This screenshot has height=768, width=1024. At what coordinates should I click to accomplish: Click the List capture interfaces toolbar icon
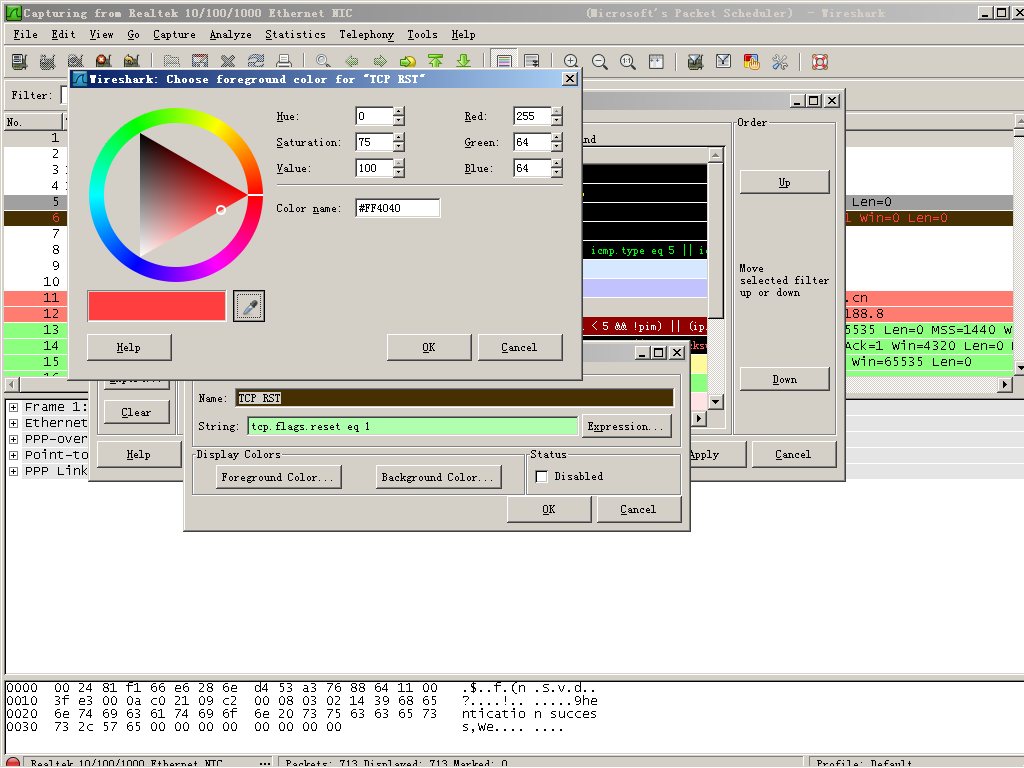point(20,61)
